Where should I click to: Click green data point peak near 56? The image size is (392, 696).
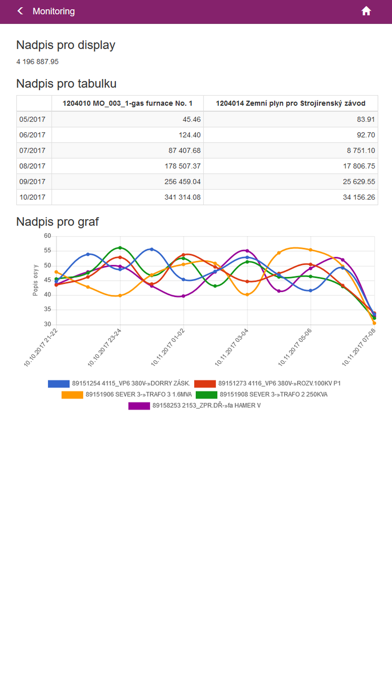[120, 248]
